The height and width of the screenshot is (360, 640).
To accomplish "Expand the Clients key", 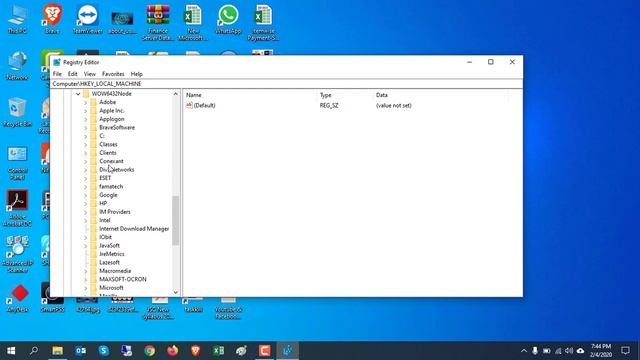I will [86, 153].
